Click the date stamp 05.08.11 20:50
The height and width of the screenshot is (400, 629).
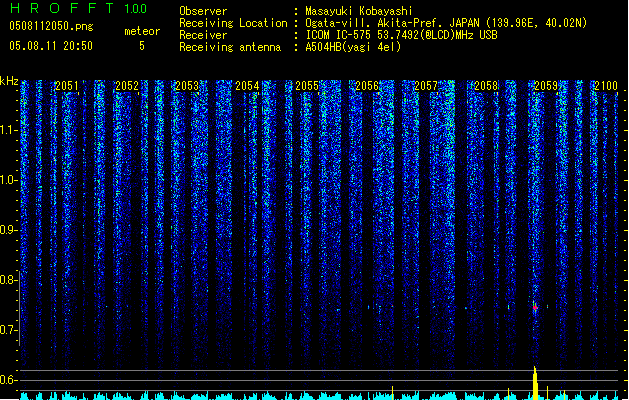[x=51, y=46]
